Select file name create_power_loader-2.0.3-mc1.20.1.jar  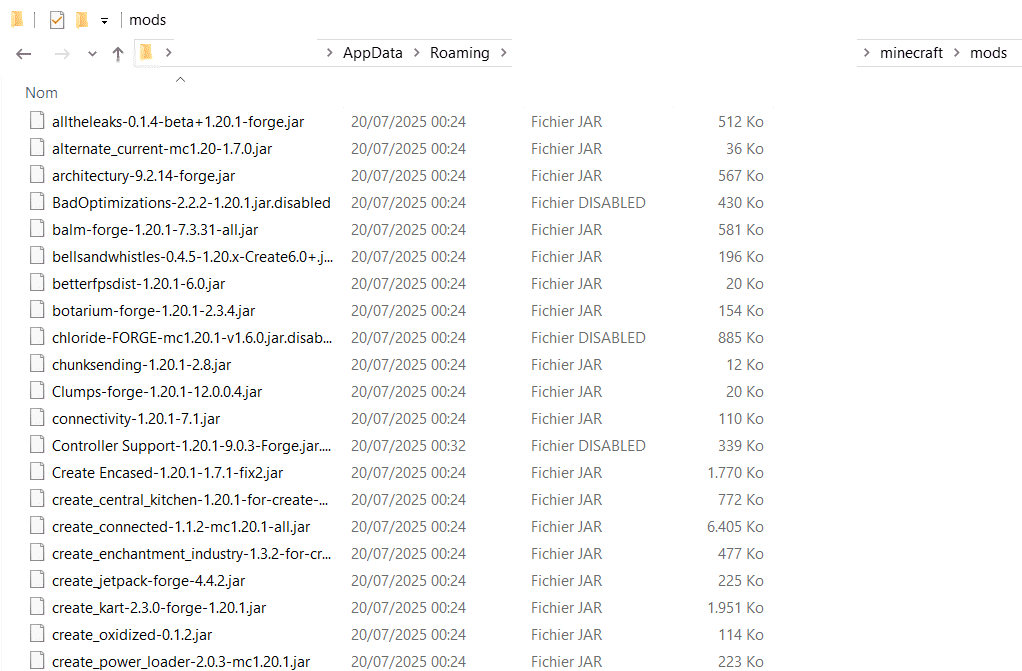181,662
